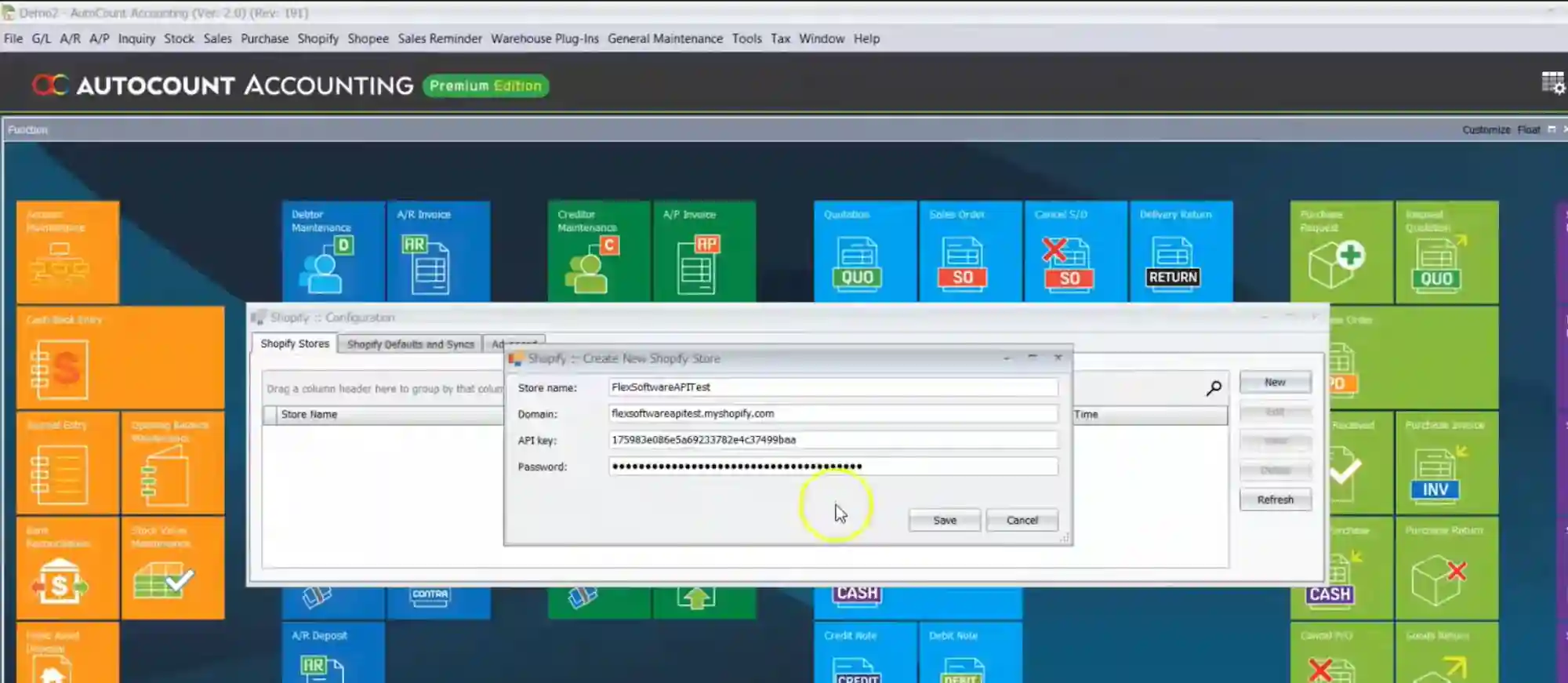Open the File menu

[x=13, y=38]
